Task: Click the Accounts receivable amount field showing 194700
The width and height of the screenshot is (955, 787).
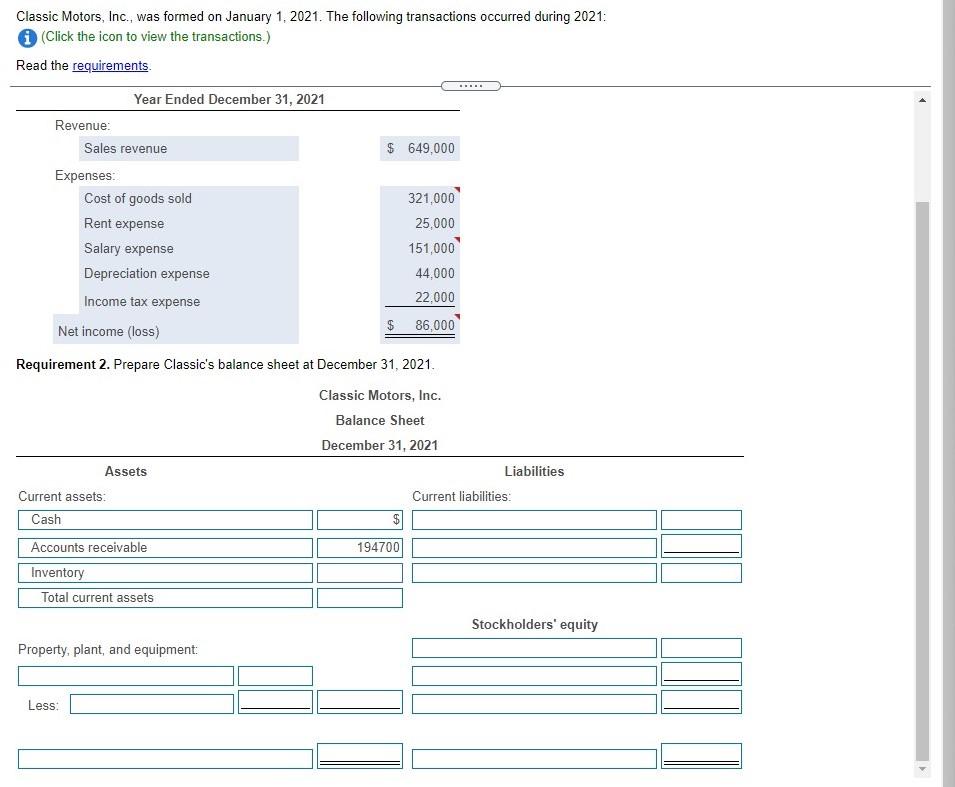Action: point(360,548)
